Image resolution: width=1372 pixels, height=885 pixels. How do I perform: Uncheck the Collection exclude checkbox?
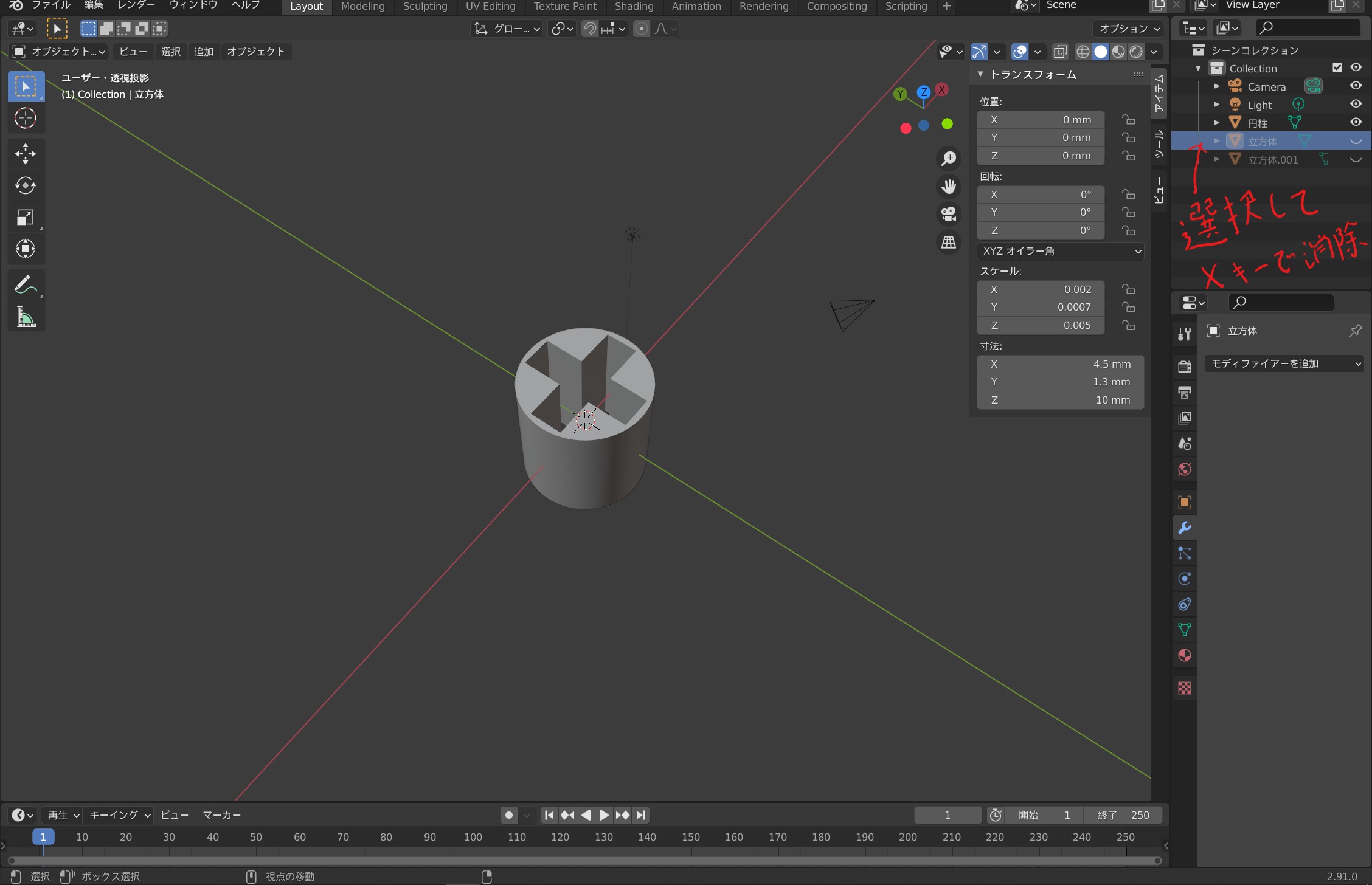click(1337, 68)
